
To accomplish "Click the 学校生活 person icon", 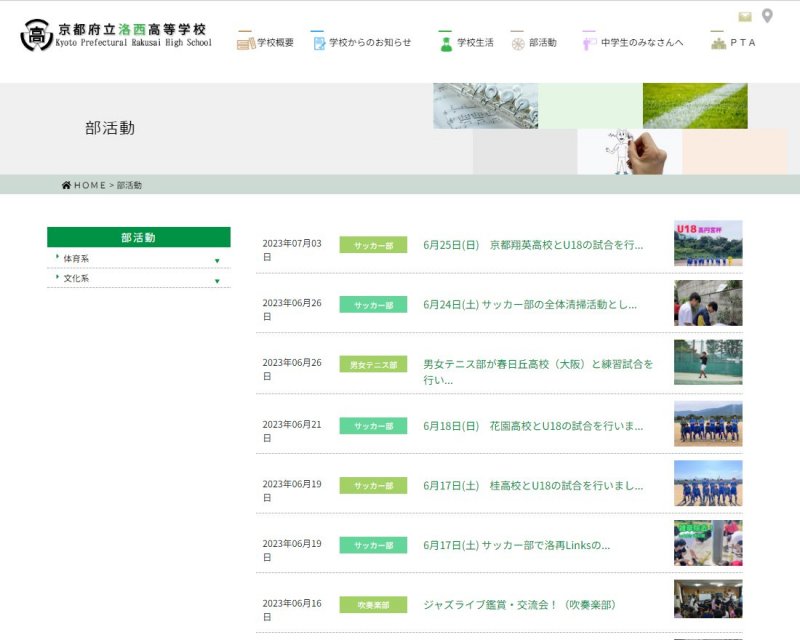I will click(446, 43).
